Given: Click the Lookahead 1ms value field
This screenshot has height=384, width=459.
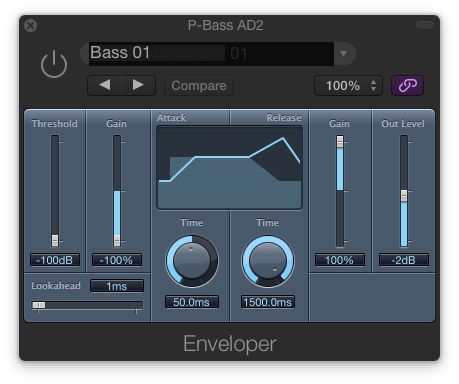Looking at the screenshot, I should click(x=117, y=286).
